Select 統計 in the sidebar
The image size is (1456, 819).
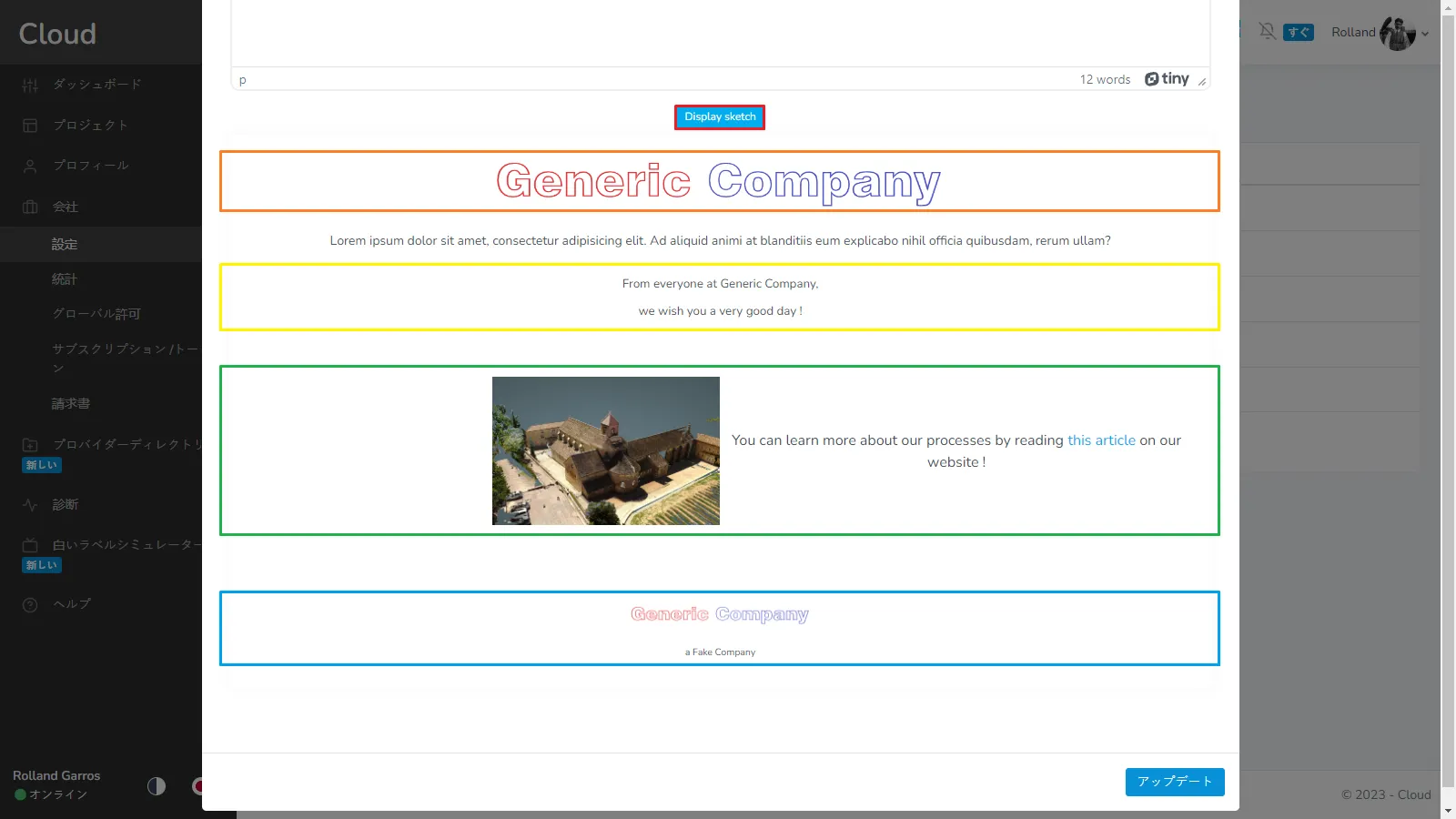pos(65,279)
